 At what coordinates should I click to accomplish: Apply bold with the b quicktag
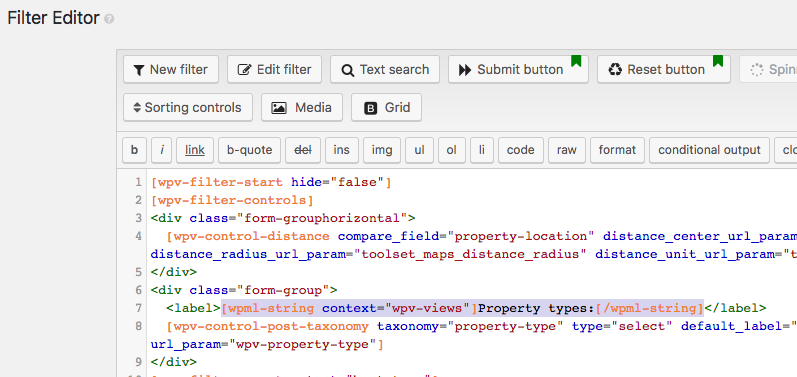[x=135, y=150]
